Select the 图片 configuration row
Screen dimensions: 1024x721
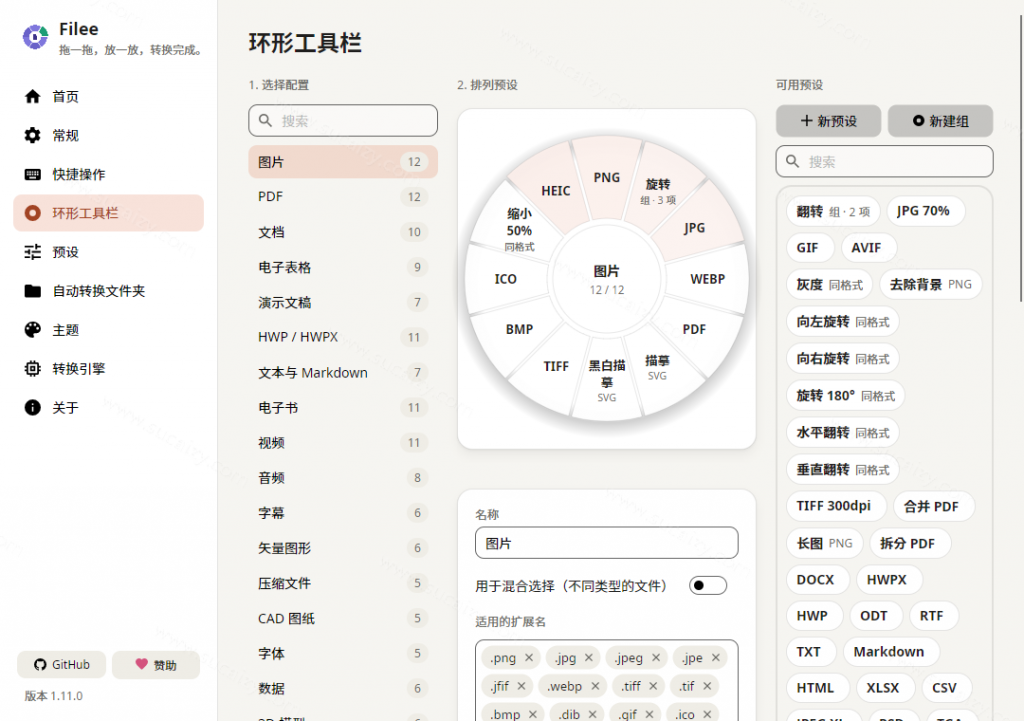[343, 162]
